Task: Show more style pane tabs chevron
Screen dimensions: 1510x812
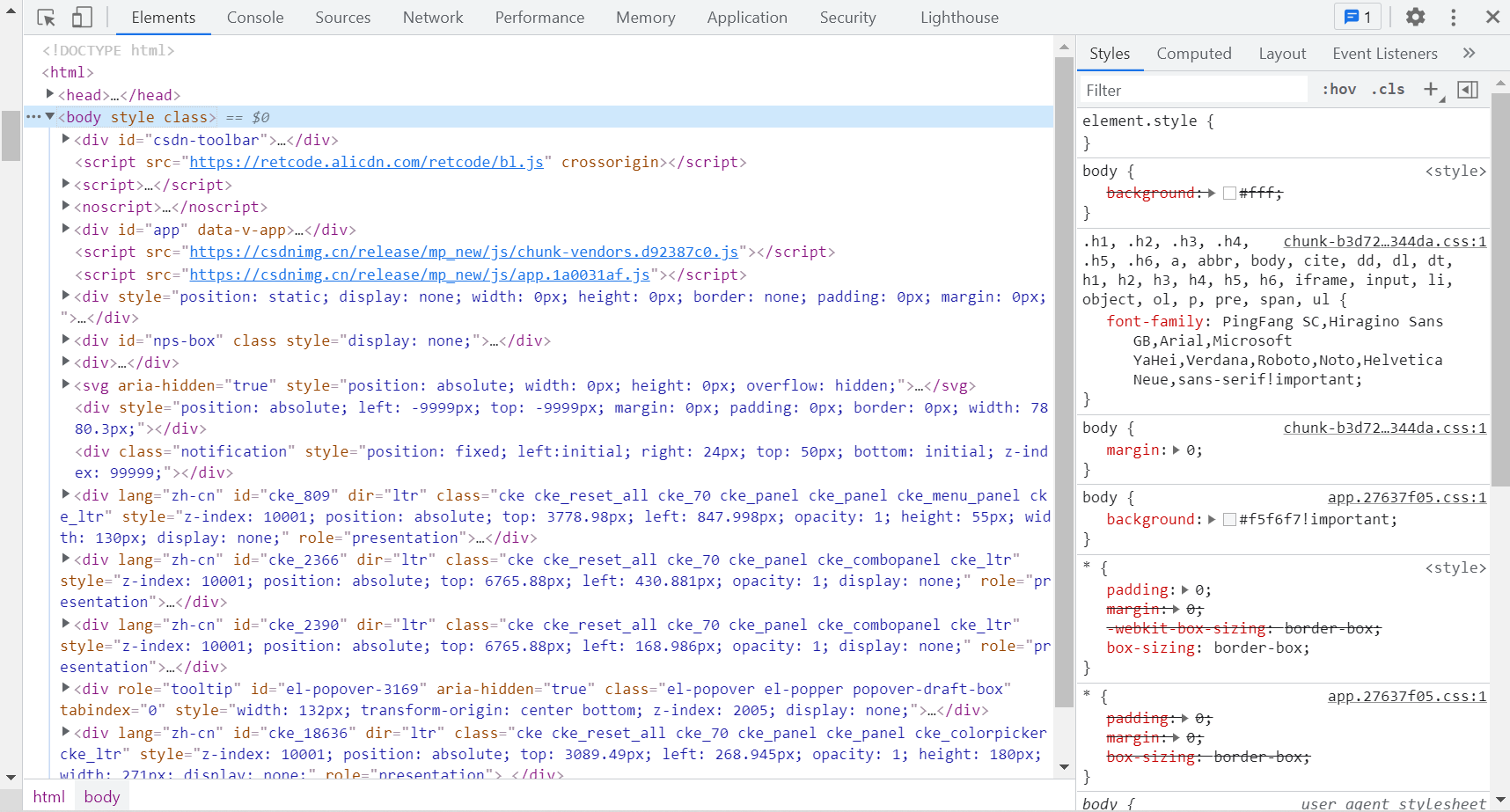Action: pos(1469,53)
